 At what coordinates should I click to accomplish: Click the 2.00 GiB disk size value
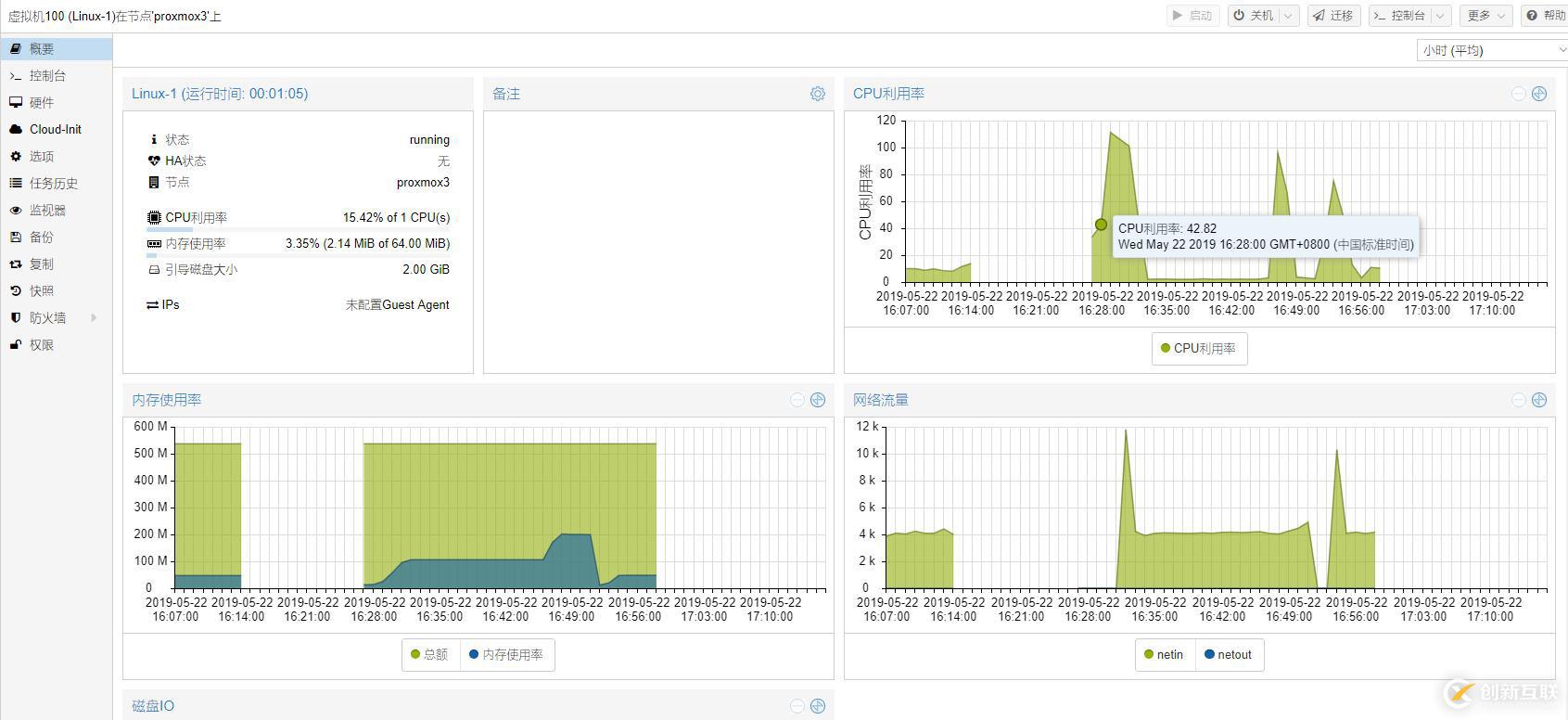click(x=426, y=269)
